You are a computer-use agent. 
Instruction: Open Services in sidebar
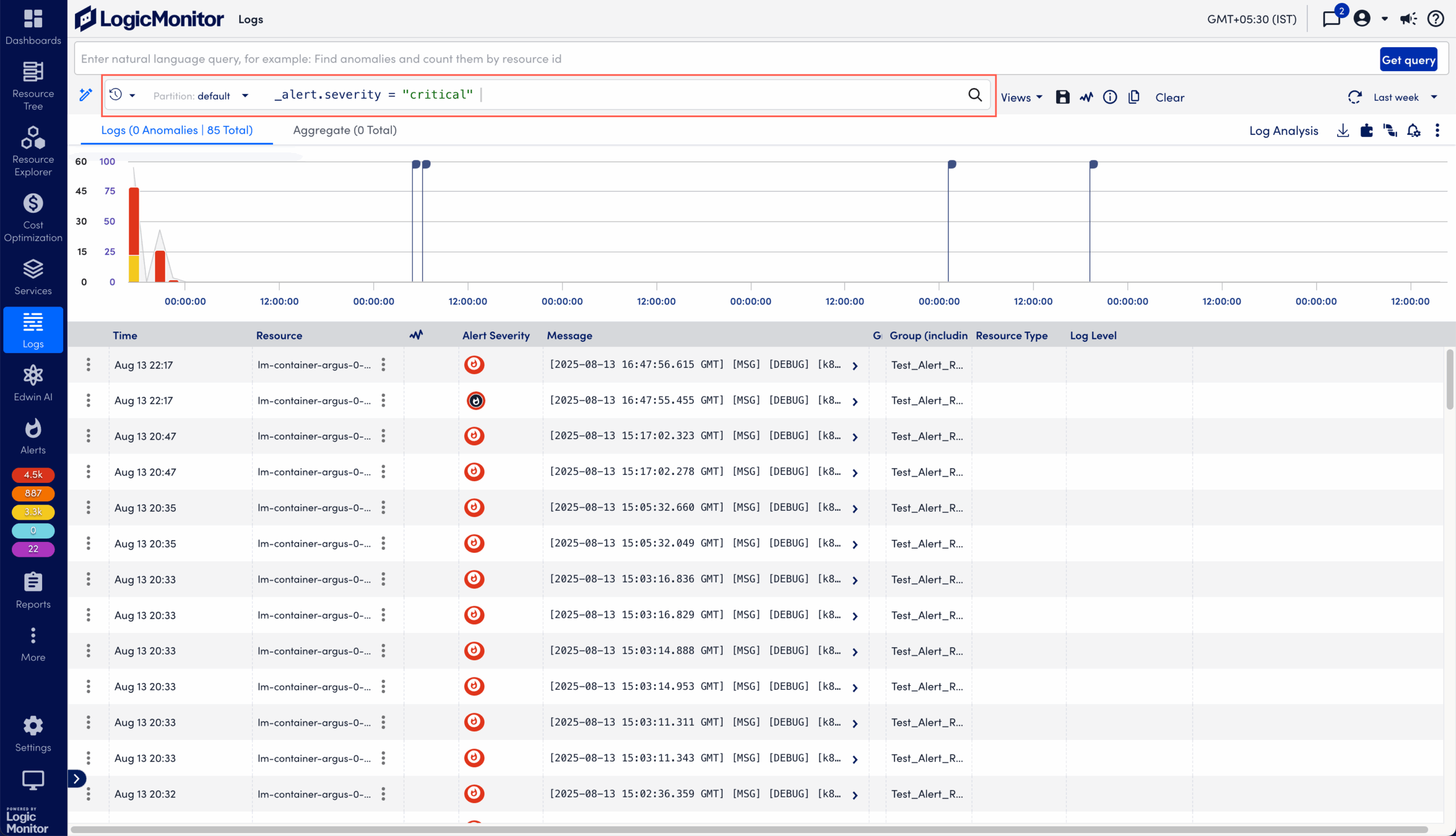33,278
